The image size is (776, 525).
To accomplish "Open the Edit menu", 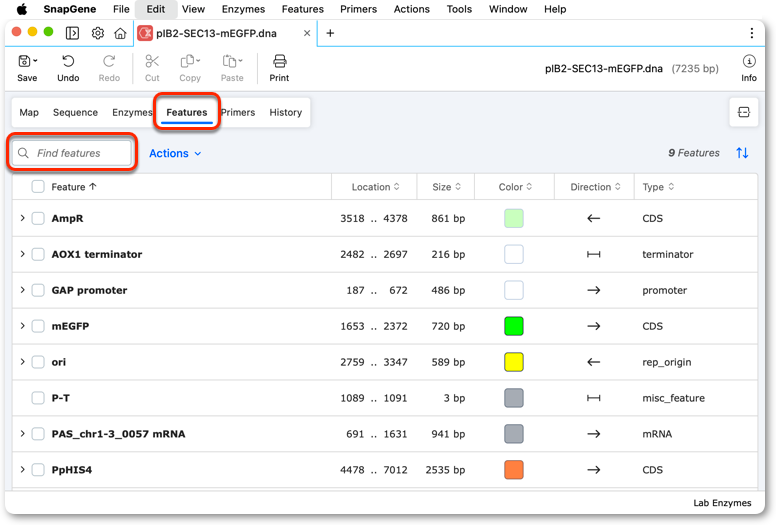I will (155, 9).
